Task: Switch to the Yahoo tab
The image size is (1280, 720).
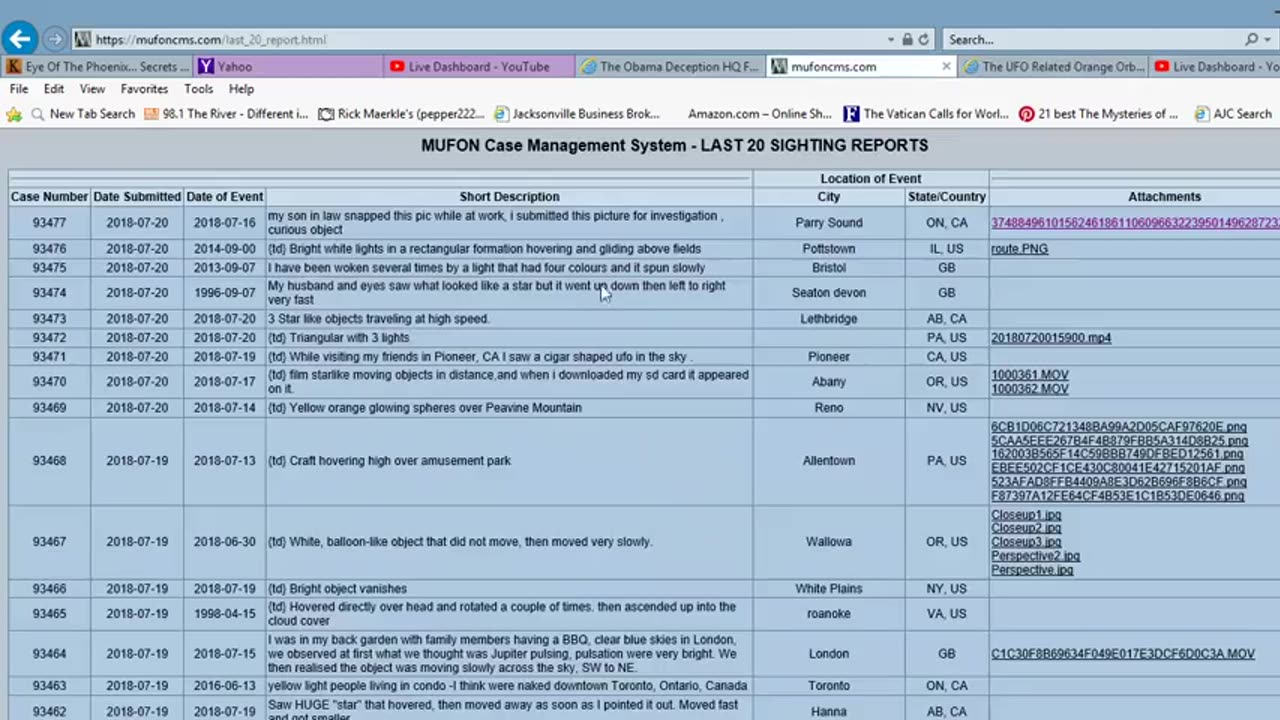Action: [288, 67]
